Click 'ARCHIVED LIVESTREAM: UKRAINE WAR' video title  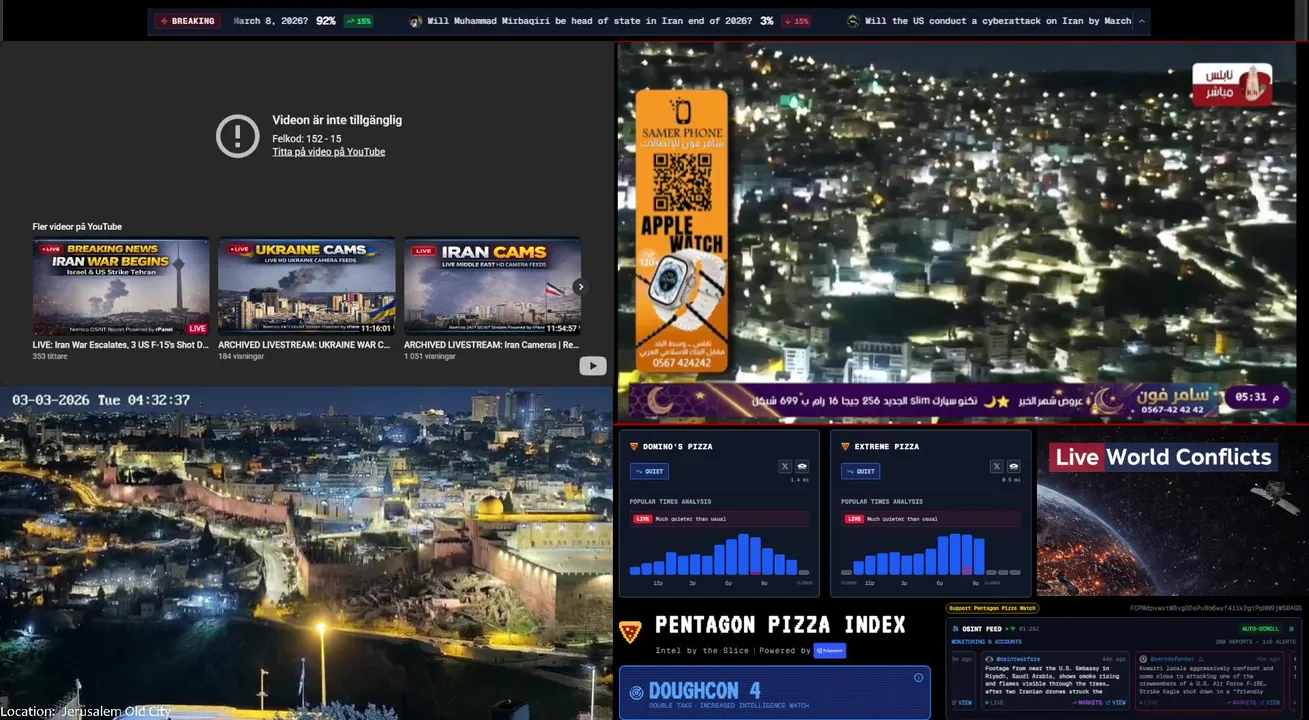coord(304,345)
